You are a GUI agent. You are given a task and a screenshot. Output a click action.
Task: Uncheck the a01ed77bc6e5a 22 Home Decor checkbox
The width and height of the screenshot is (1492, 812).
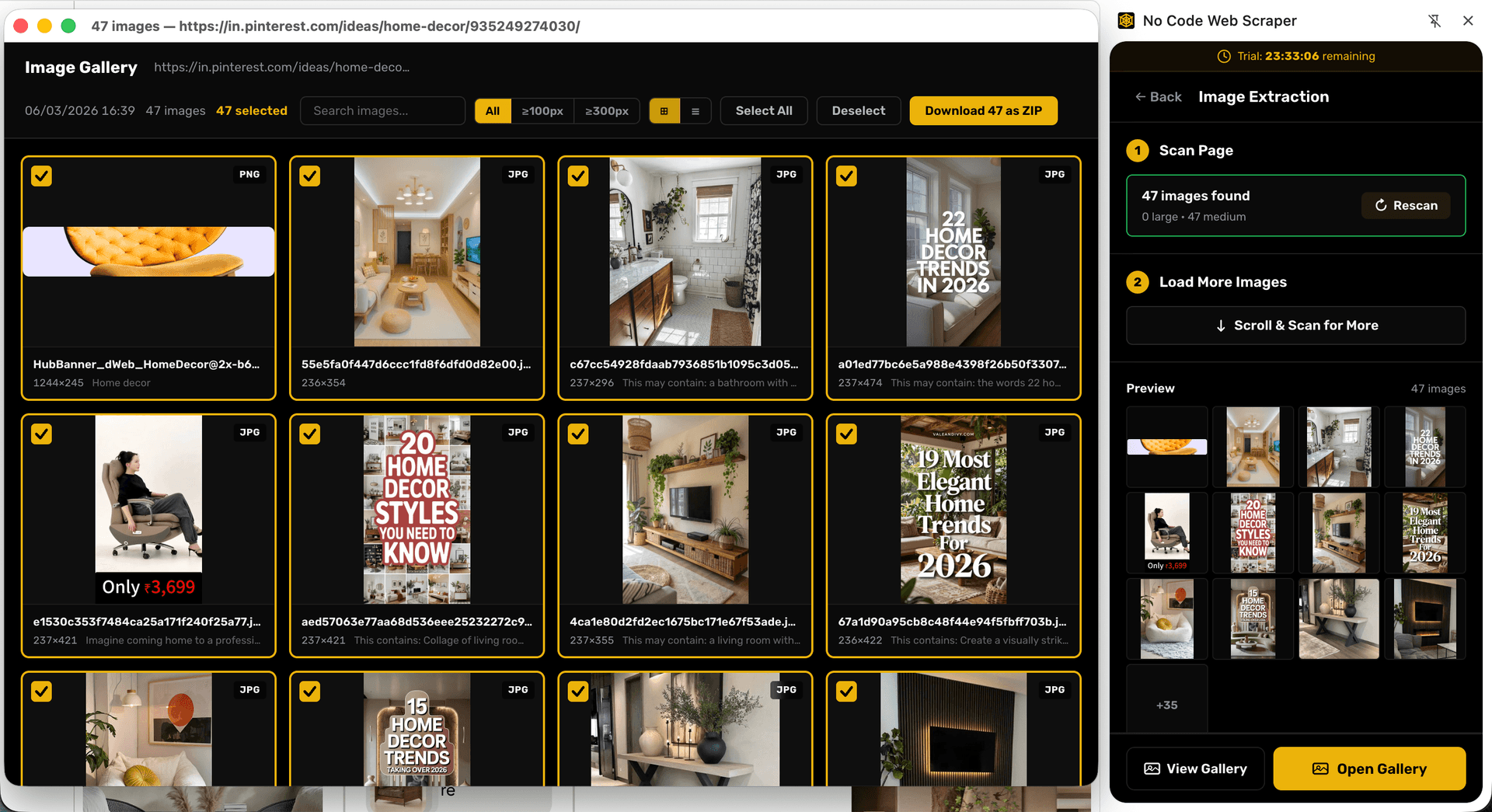coord(846,176)
